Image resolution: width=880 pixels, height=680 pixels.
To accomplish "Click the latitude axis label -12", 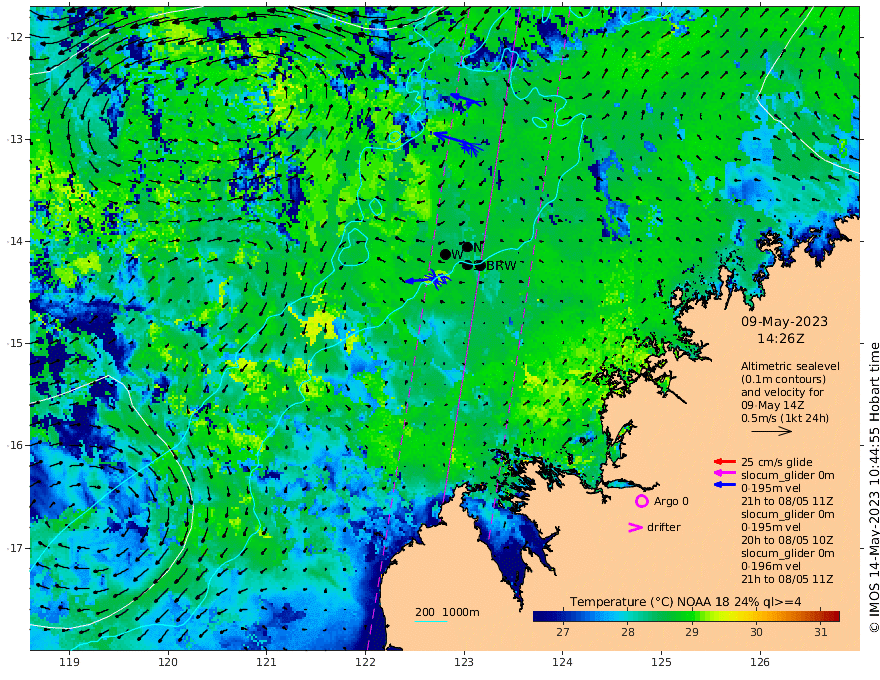I will (x=15, y=37).
